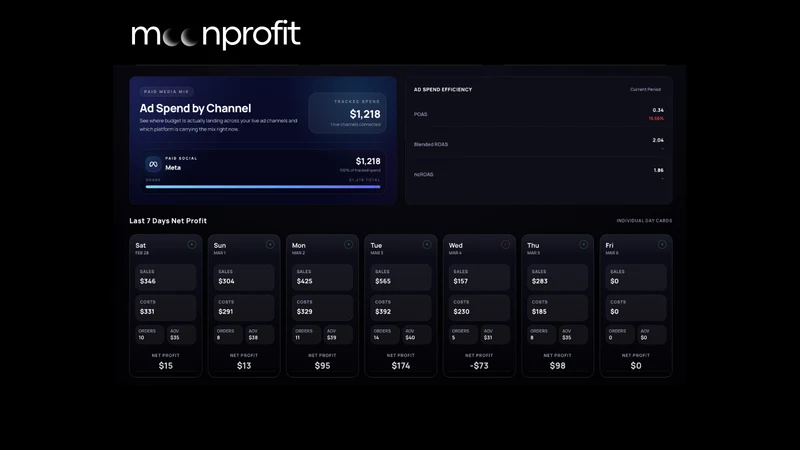Click the status circle on Thu card
The width and height of the screenshot is (800, 450).
(x=584, y=244)
